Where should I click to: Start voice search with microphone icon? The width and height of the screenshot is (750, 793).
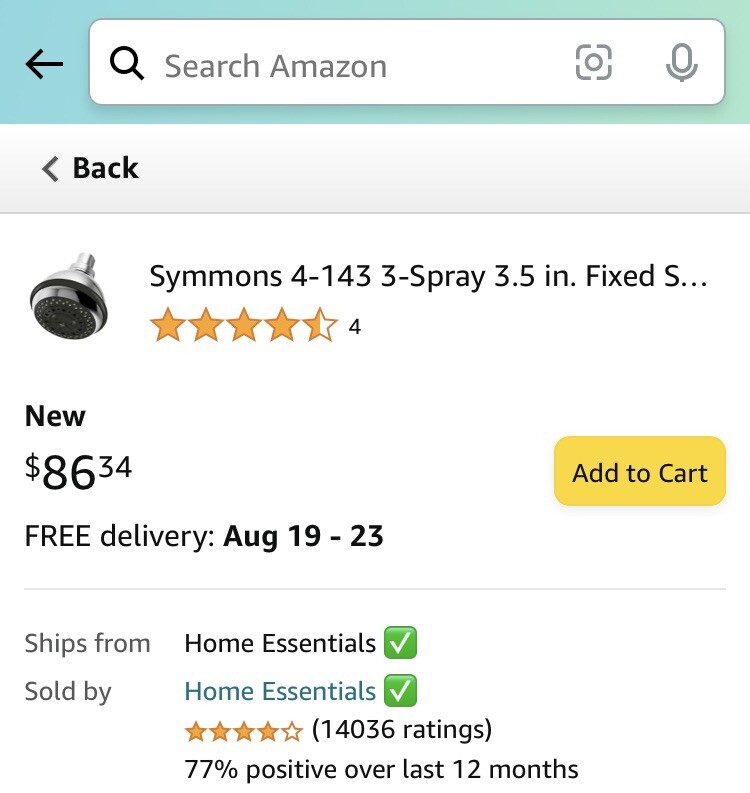click(x=681, y=64)
